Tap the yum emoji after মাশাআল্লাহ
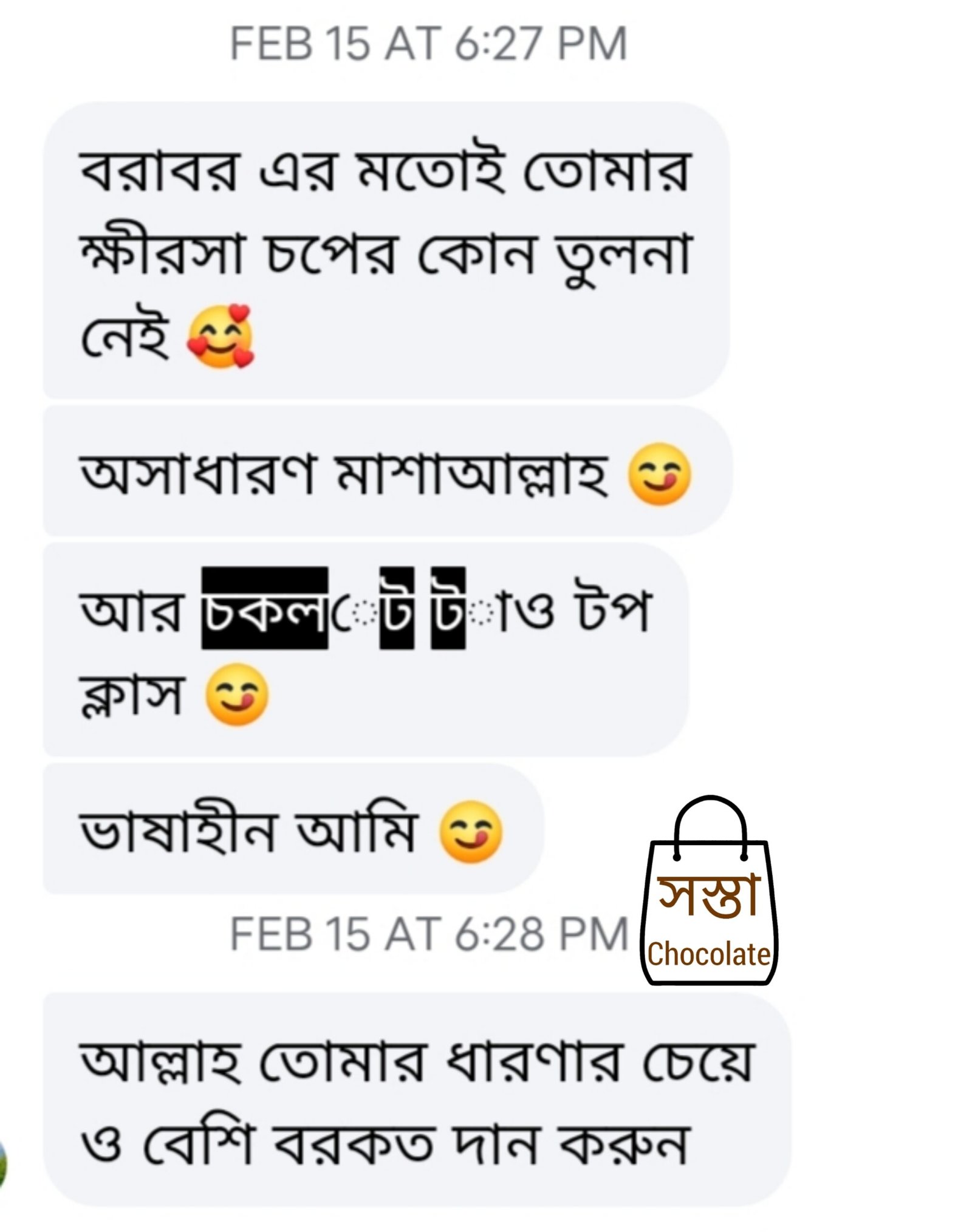The width and height of the screenshot is (972, 1232). pos(659,476)
